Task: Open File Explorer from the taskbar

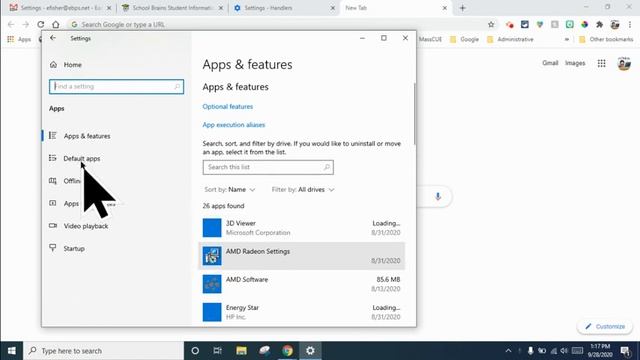Action: 241,351
